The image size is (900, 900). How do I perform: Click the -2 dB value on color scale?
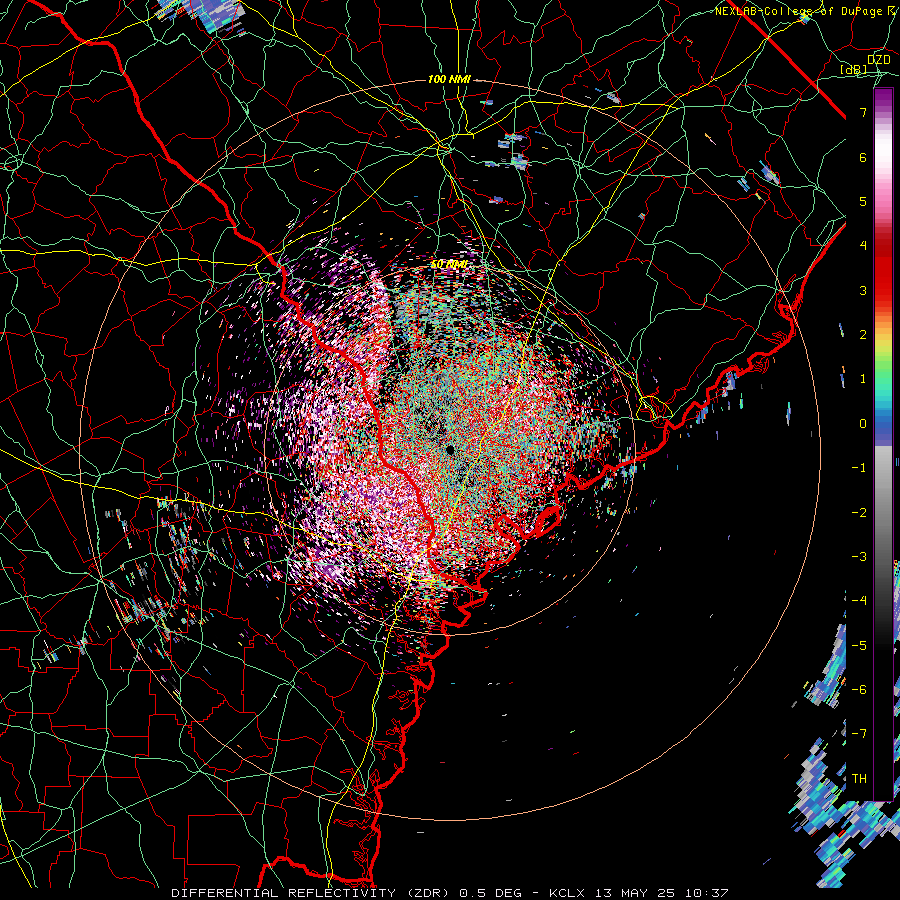point(859,513)
